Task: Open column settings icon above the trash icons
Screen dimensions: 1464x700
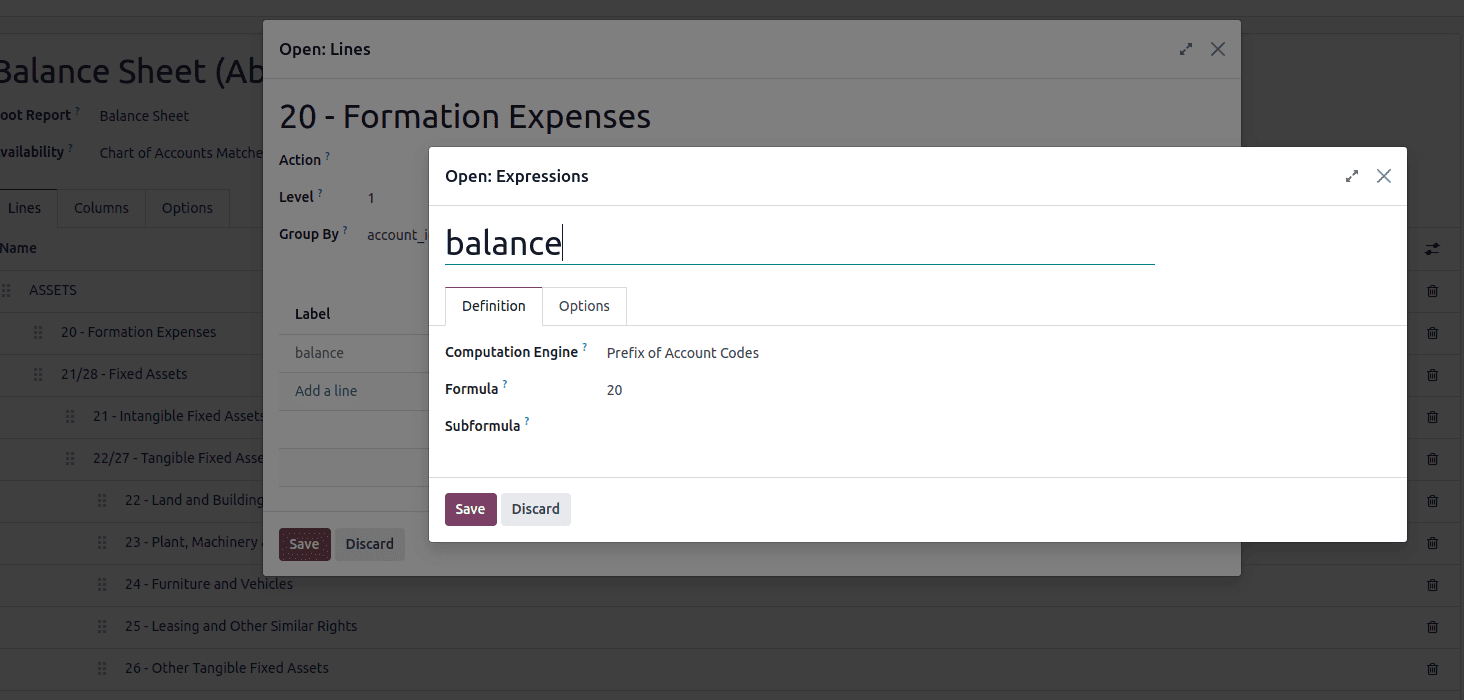Action: 1432,248
